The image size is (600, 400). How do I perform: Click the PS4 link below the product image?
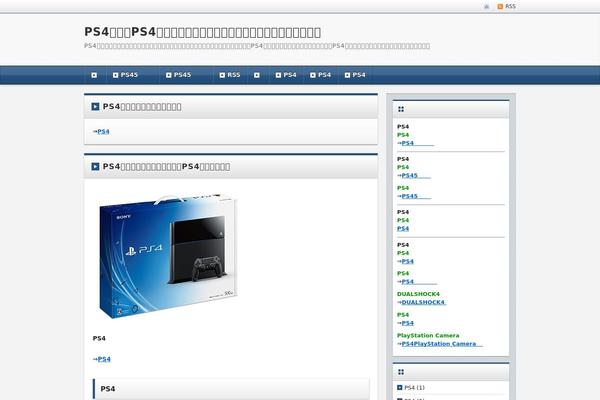104,358
